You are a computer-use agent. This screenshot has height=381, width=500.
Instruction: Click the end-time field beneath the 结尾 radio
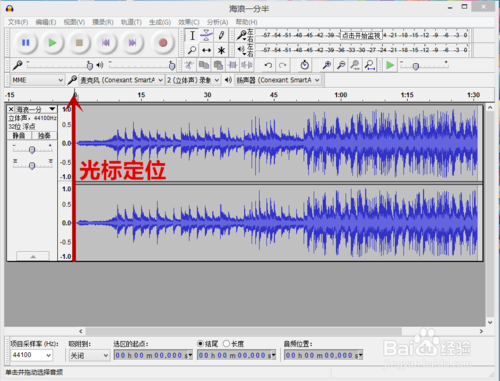point(237,355)
